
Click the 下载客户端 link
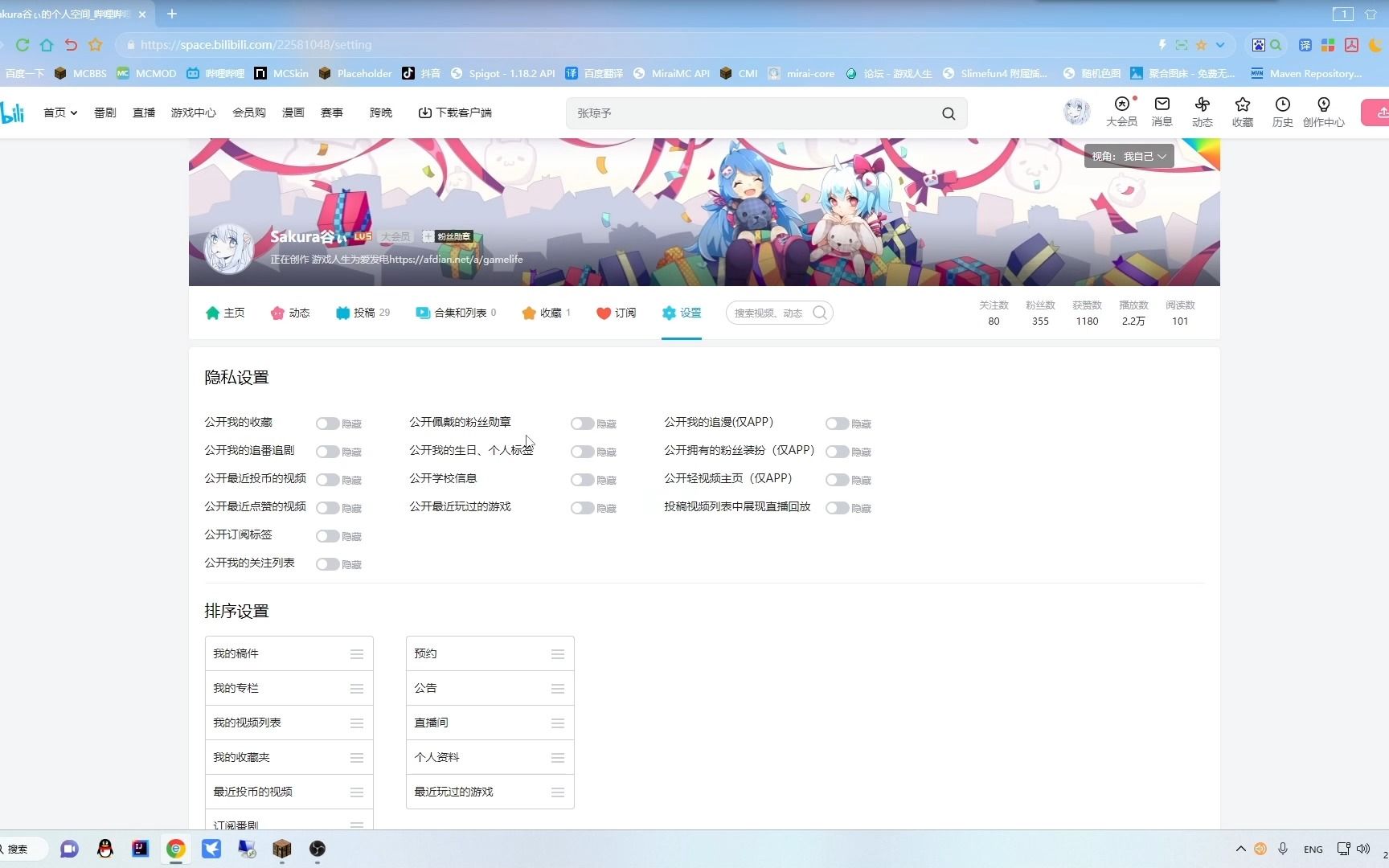tap(455, 113)
